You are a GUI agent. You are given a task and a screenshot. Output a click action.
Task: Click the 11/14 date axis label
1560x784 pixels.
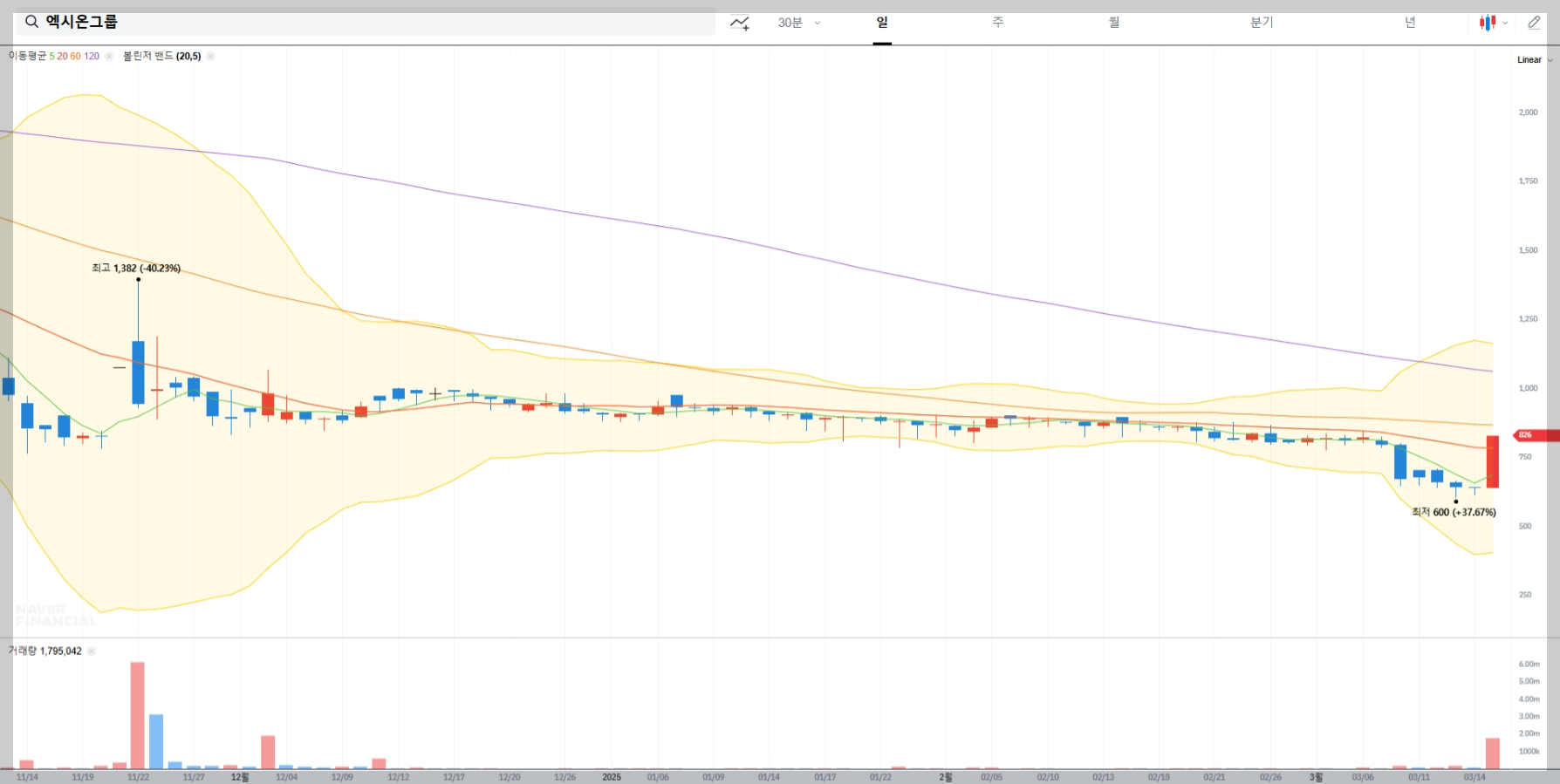point(27,777)
